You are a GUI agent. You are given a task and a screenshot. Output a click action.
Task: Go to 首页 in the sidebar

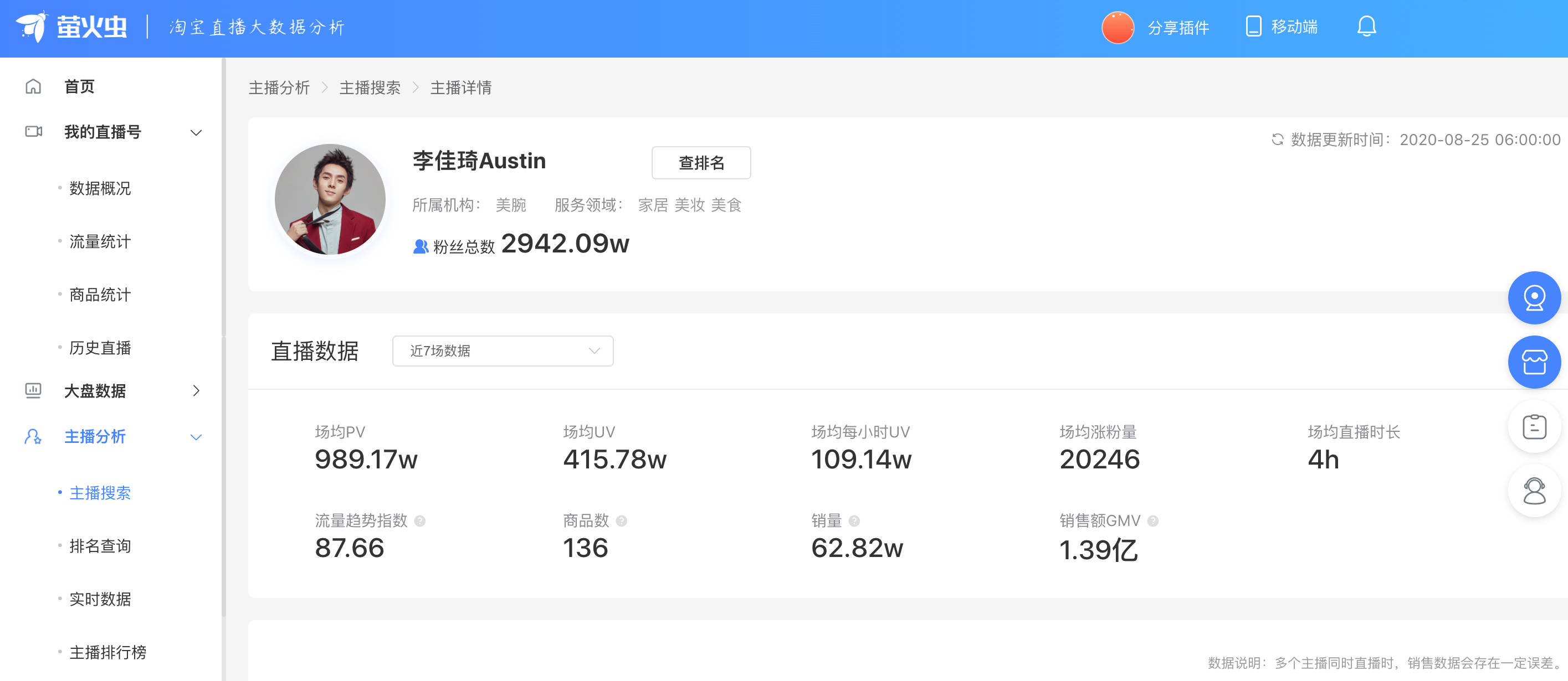79,87
